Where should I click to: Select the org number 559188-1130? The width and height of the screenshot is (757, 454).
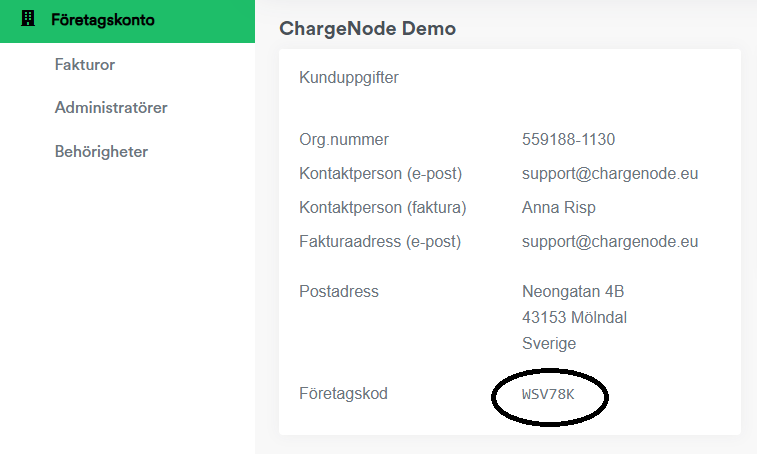click(568, 140)
